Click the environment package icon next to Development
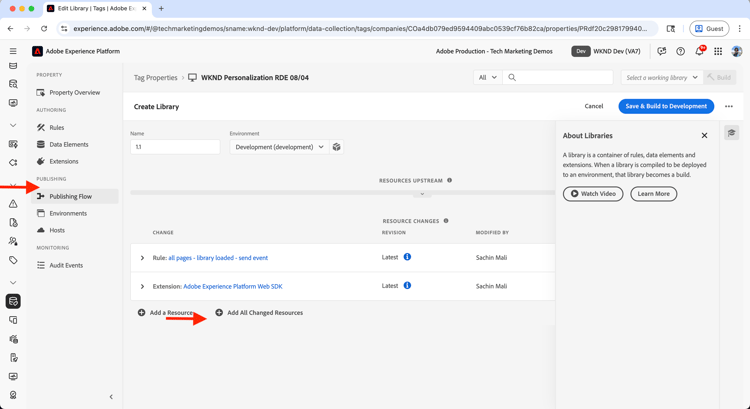Image resolution: width=750 pixels, height=409 pixels. [337, 147]
